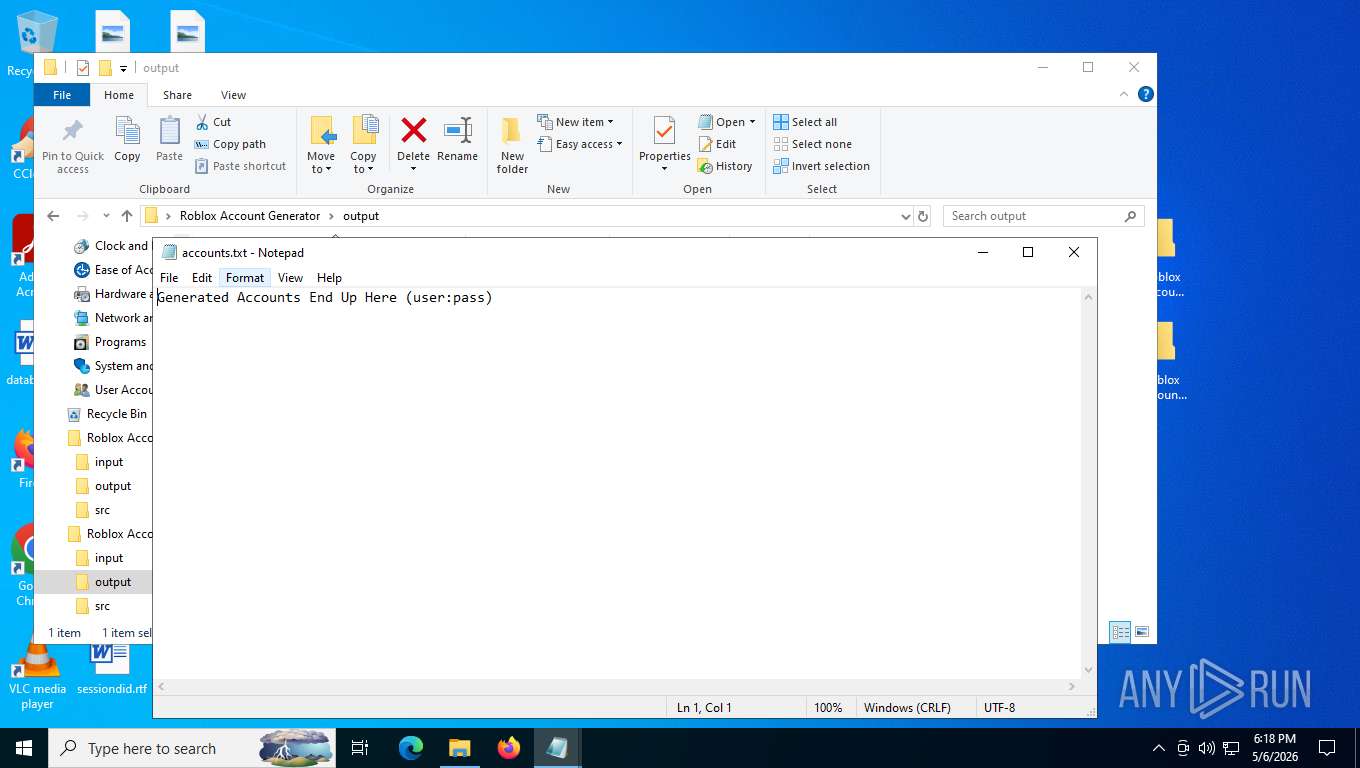Open the notification center icon
This screenshot has width=1360, height=768.
1327,748
